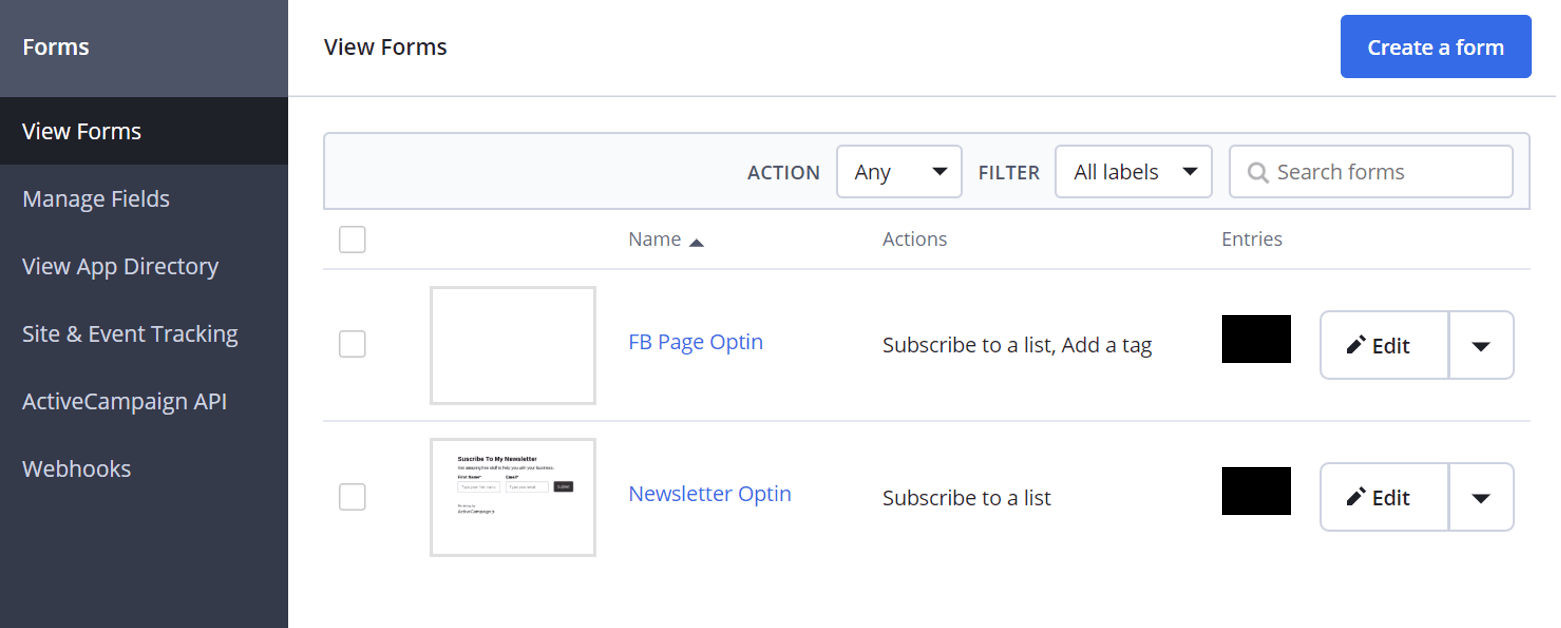Open ActiveCampaign API settings
The image size is (1561, 628).
[x=124, y=402]
